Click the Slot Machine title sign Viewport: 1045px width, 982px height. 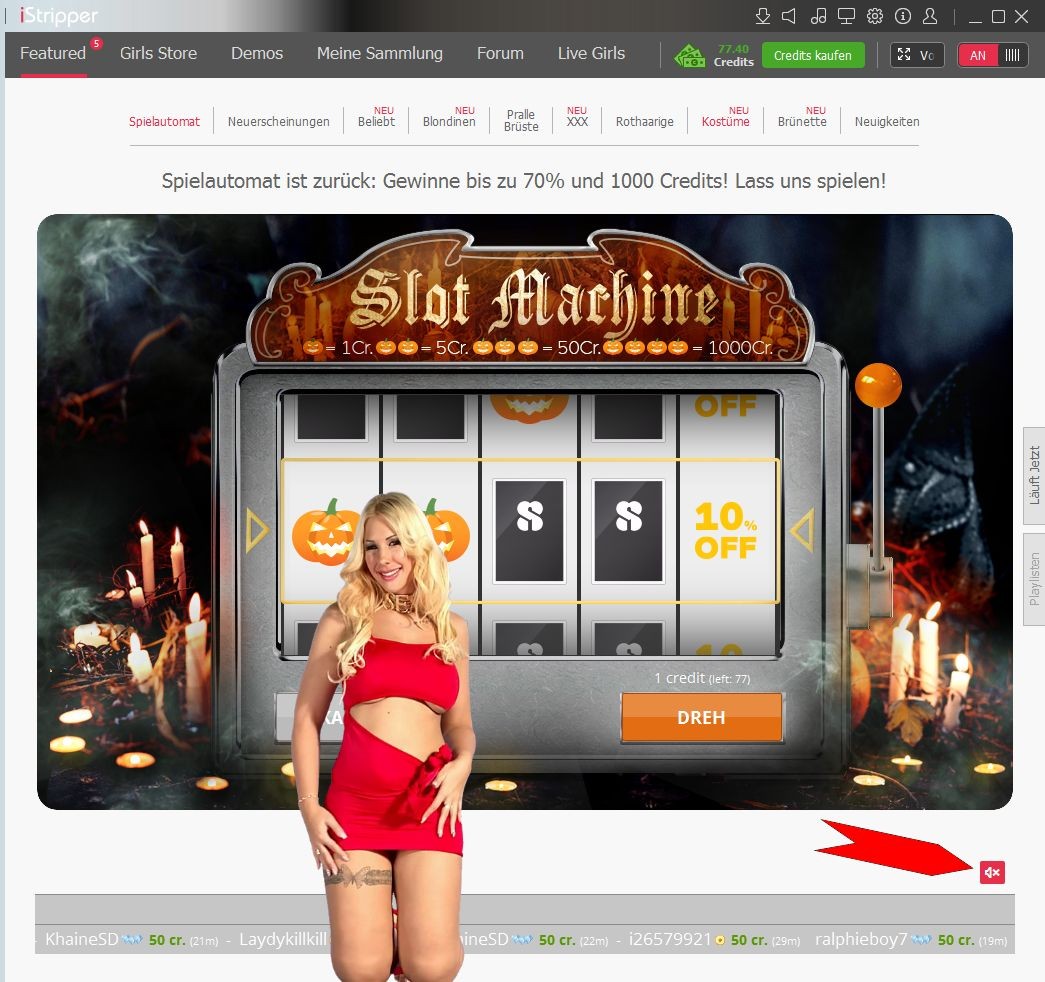coord(531,299)
